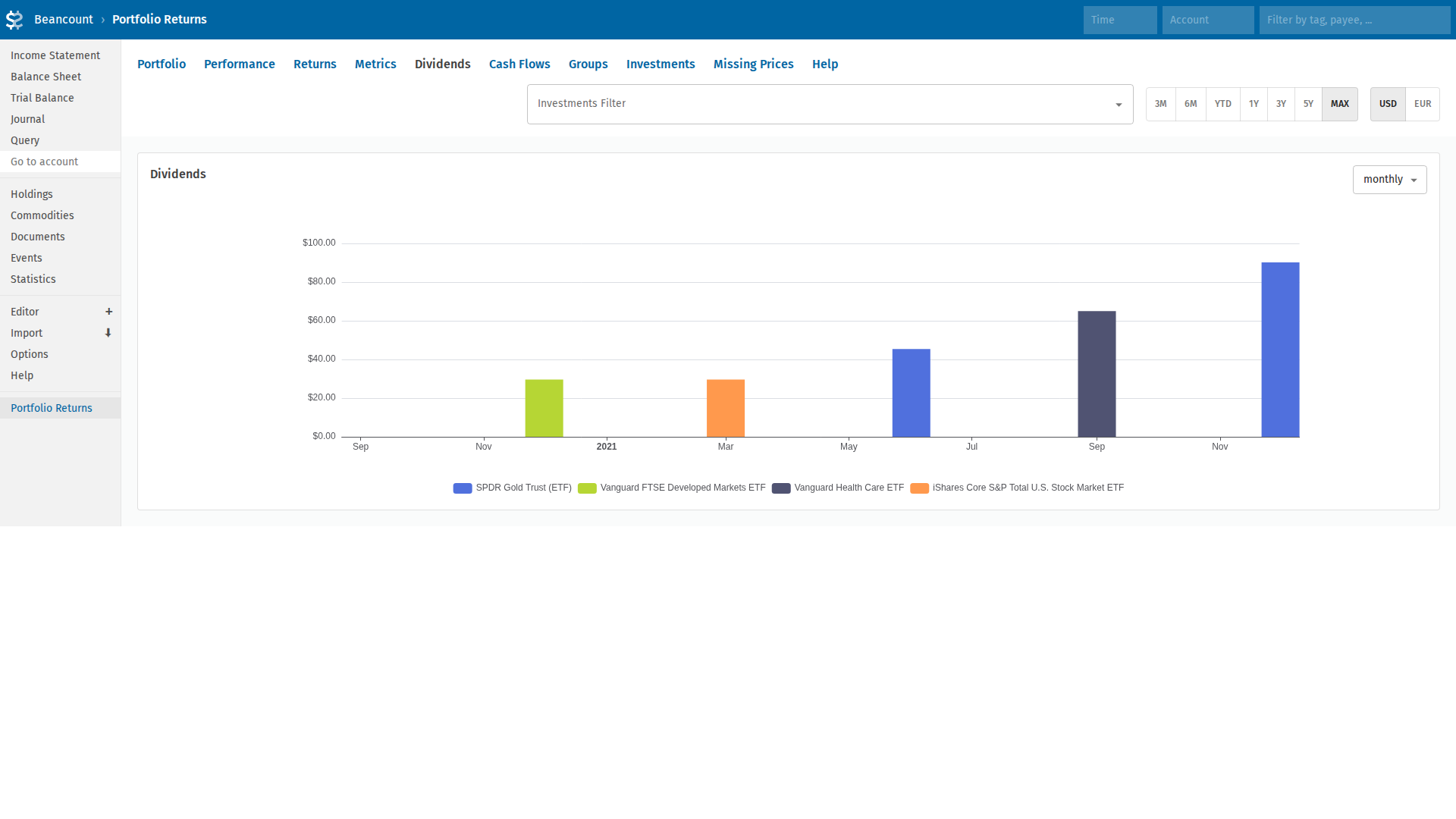This screenshot has height=819, width=1456.
Task: Select the USD currency toggle
Action: [x=1387, y=104]
